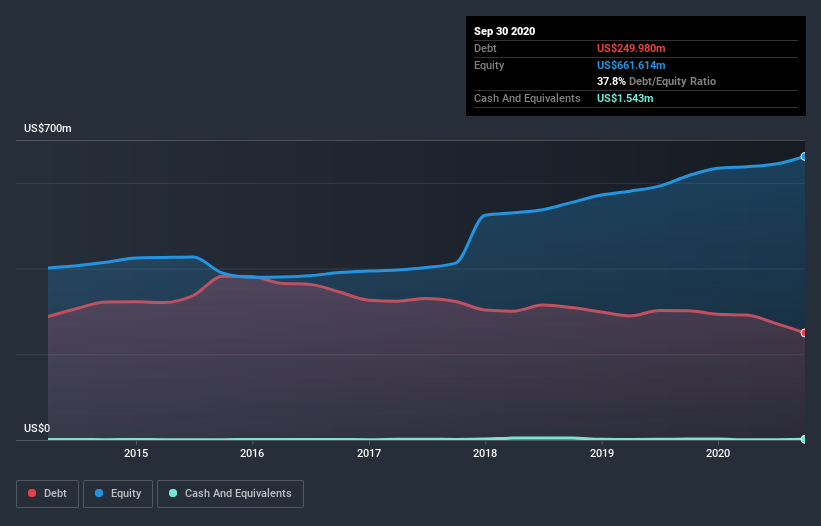Viewport: 821px width, 526px height.
Task: Click the 2016 x-axis label
Action: [252, 453]
